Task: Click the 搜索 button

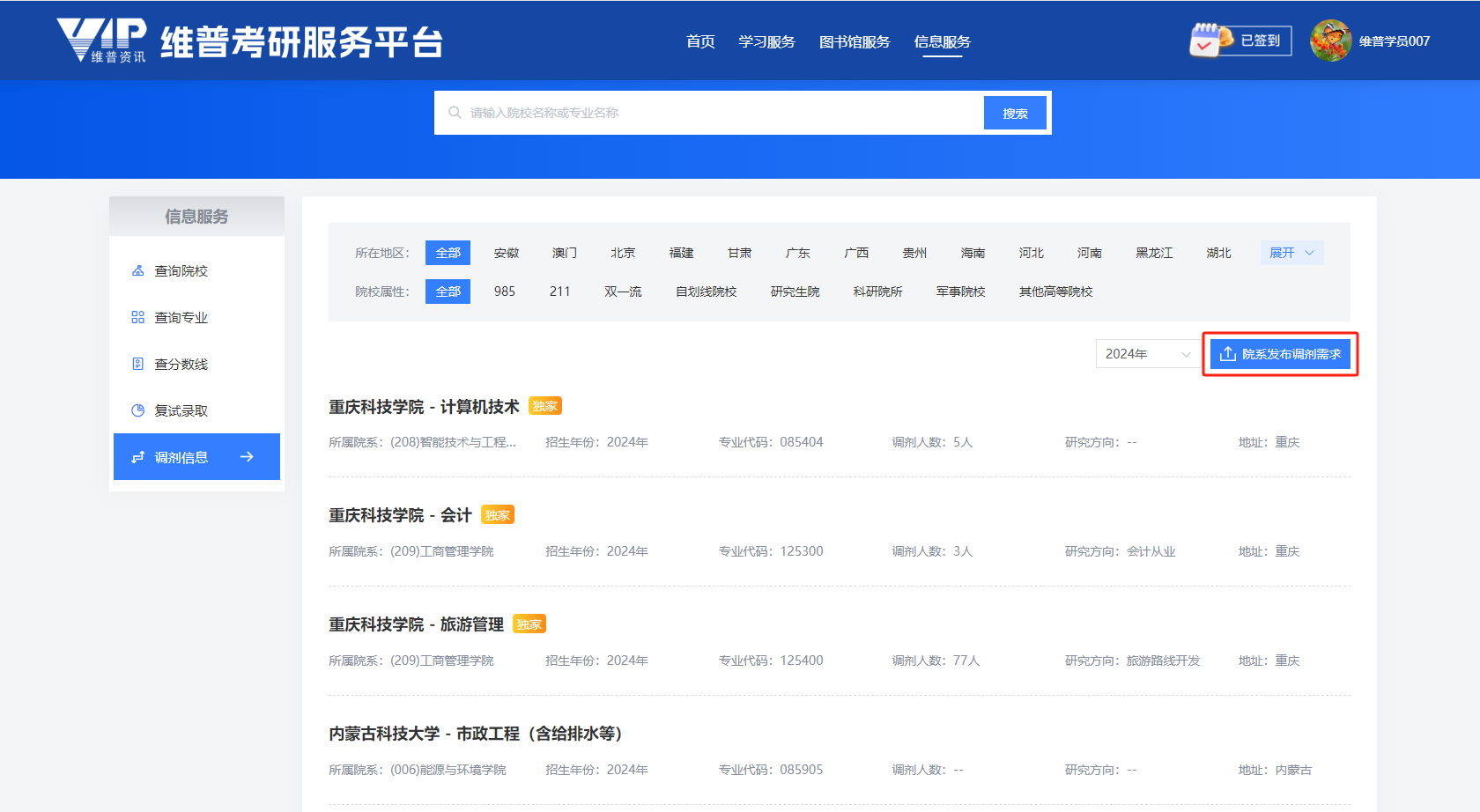Action: point(1015,113)
